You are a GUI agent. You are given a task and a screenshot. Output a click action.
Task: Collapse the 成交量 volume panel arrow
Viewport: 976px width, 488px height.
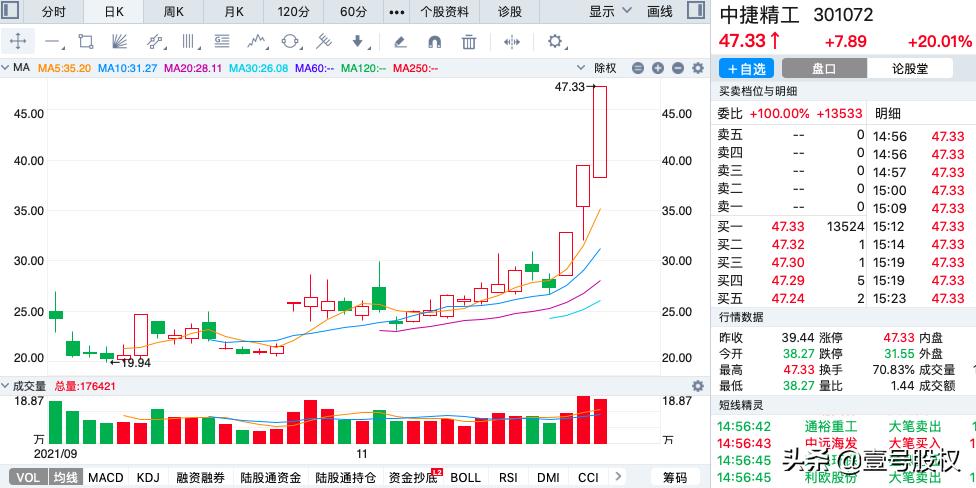click(6, 386)
